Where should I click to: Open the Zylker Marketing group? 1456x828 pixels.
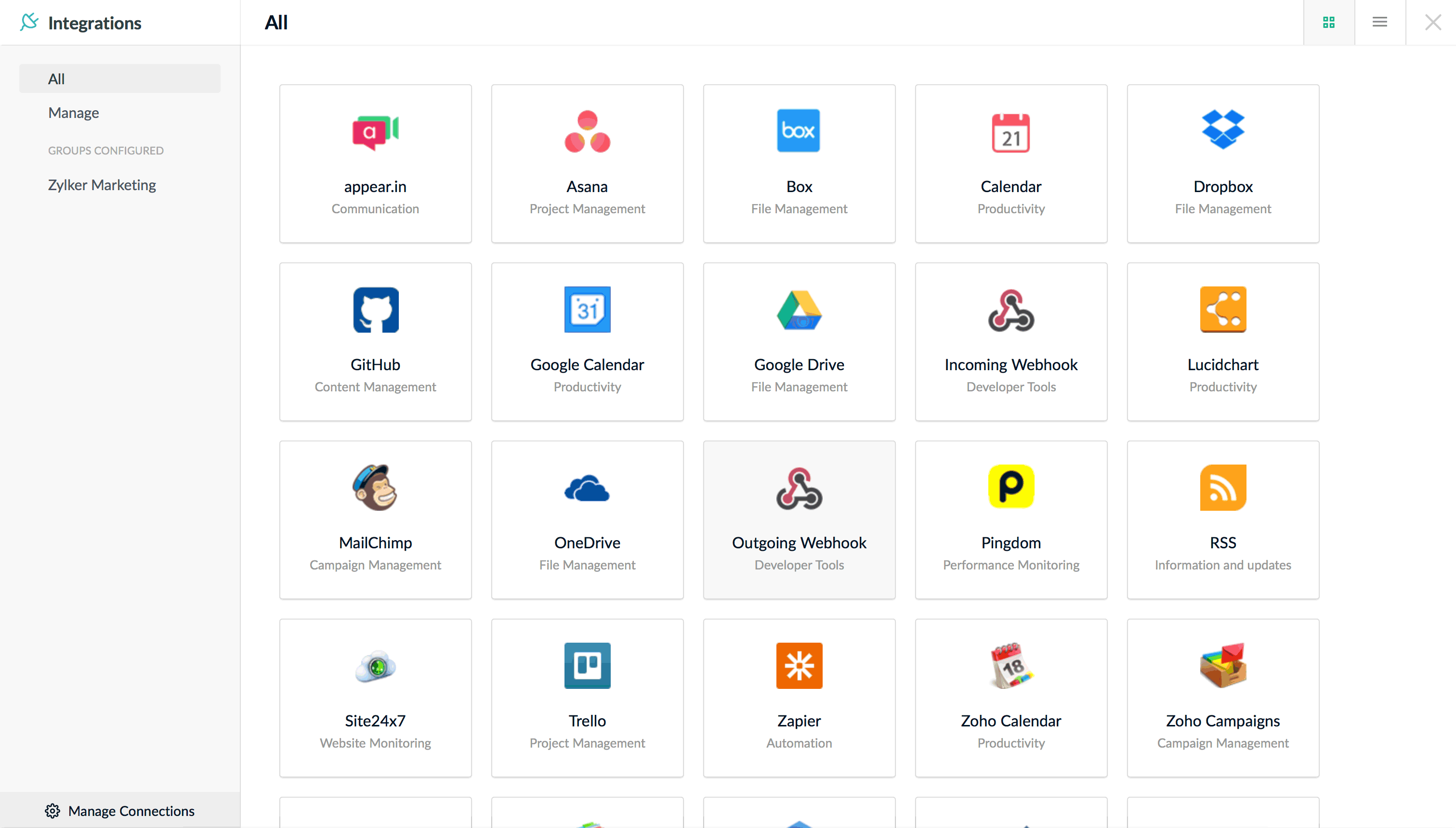pyautogui.click(x=102, y=184)
